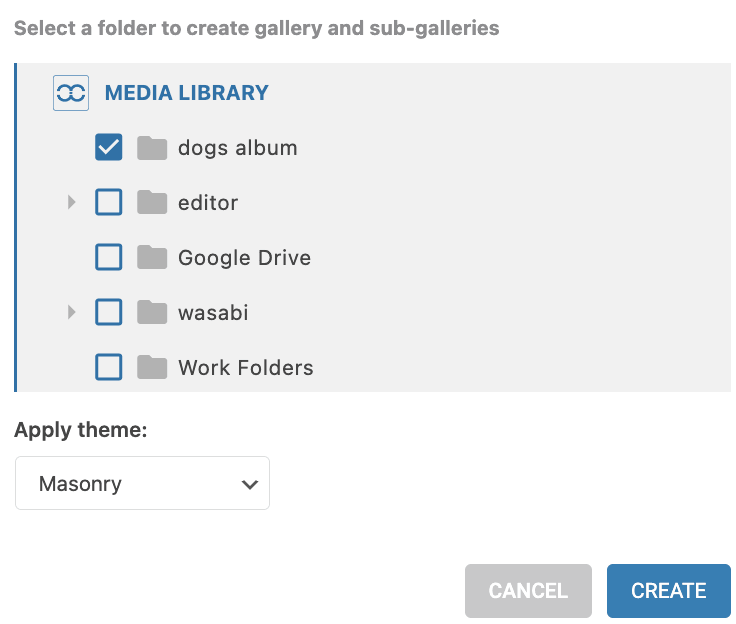Image resolution: width=736 pixels, height=624 pixels.
Task: Select the MEDIA LIBRARY root label
Action: [x=187, y=93]
